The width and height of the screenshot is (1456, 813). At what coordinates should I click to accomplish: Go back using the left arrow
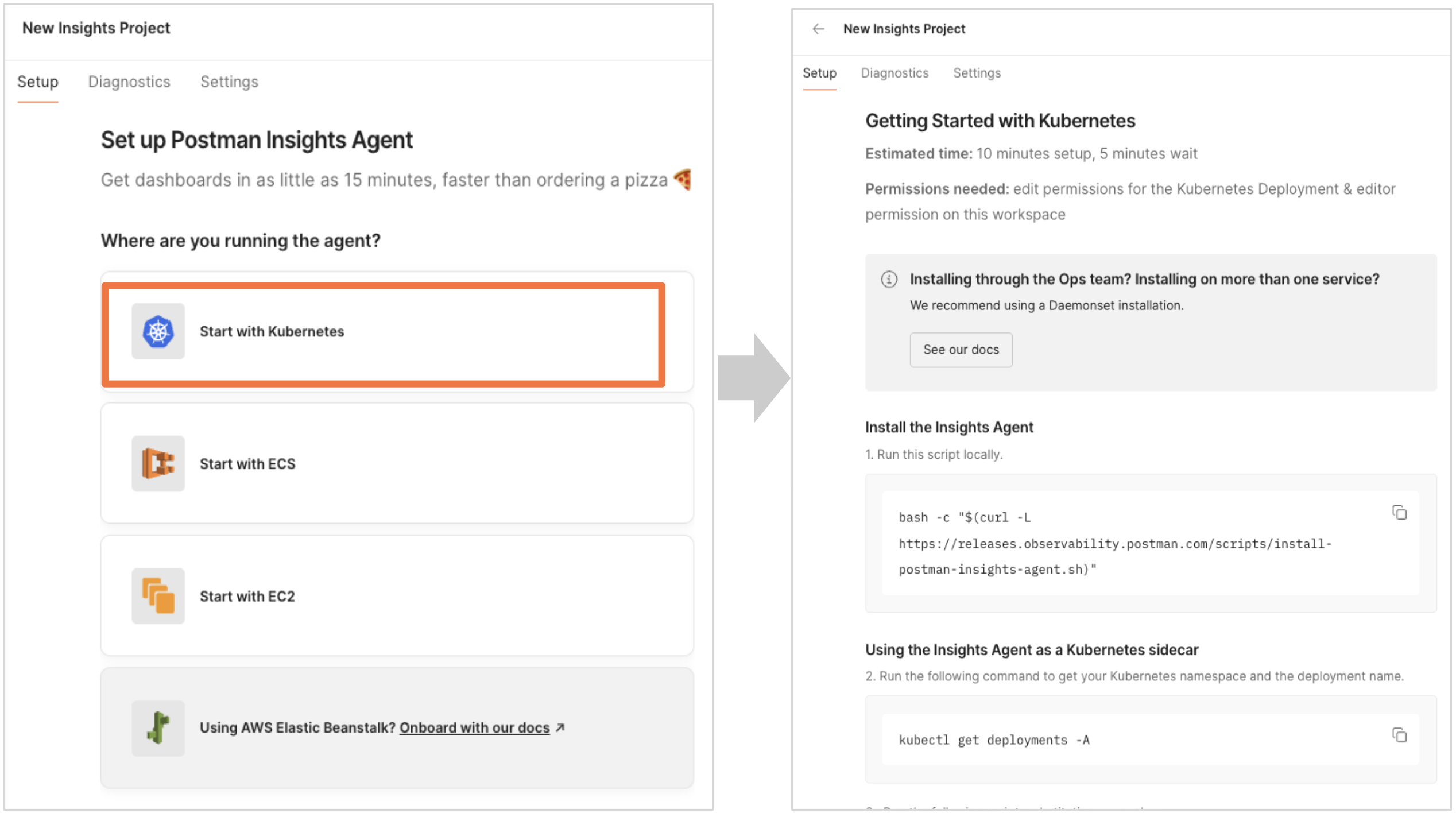click(818, 29)
